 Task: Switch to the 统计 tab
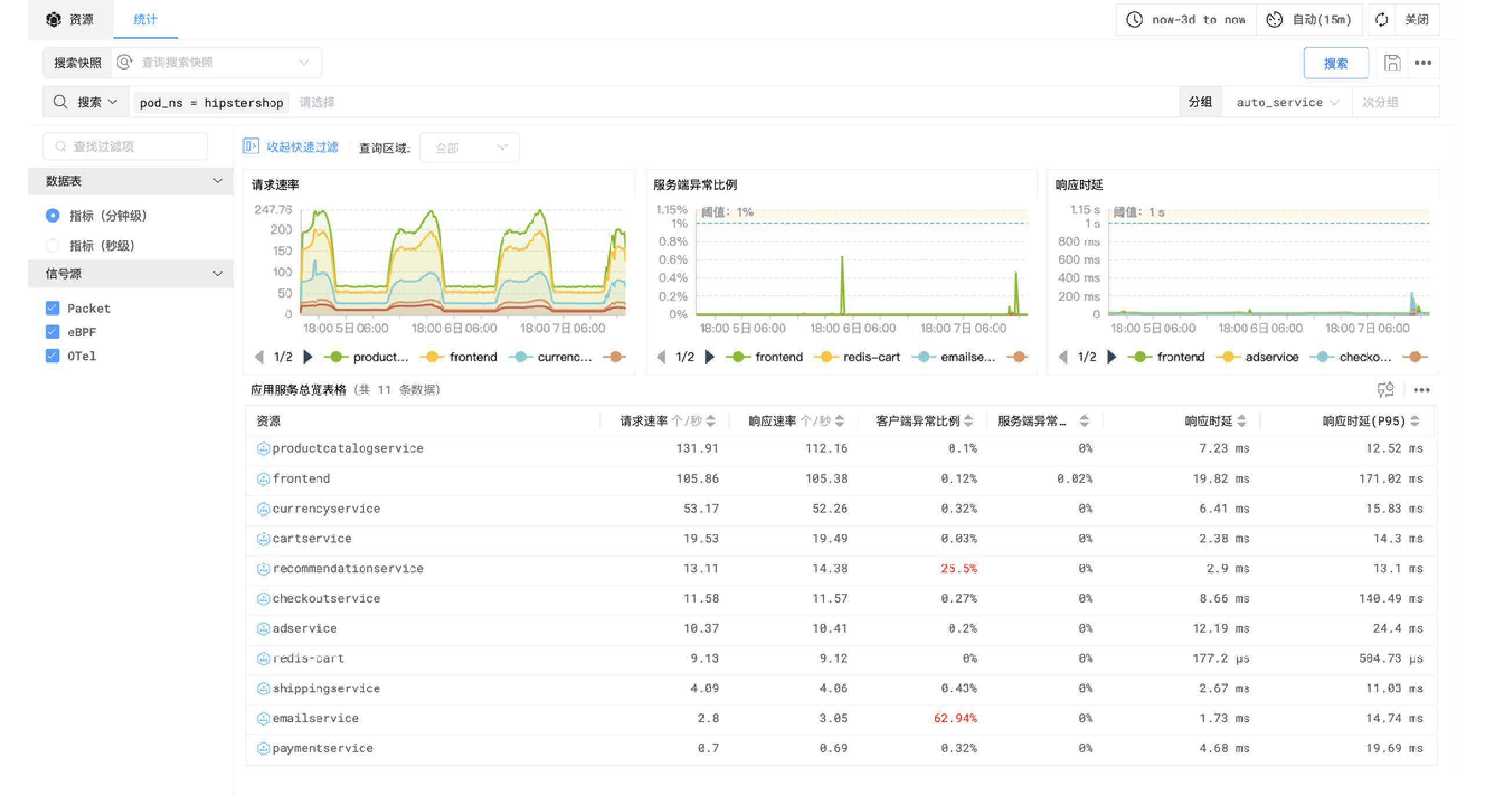146,19
